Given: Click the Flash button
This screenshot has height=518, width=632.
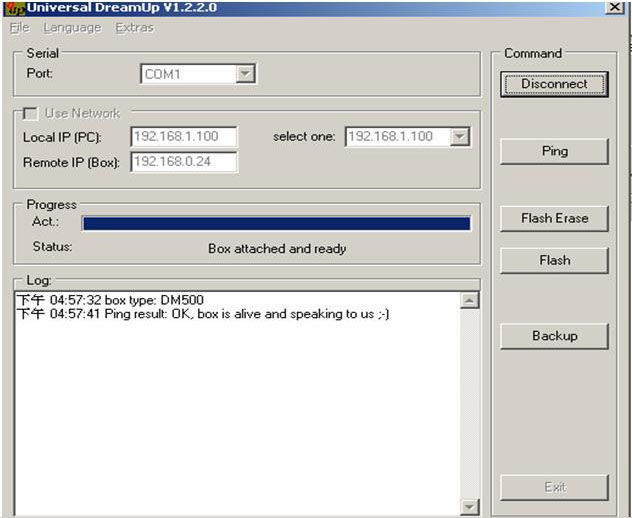Looking at the screenshot, I should [554, 260].
